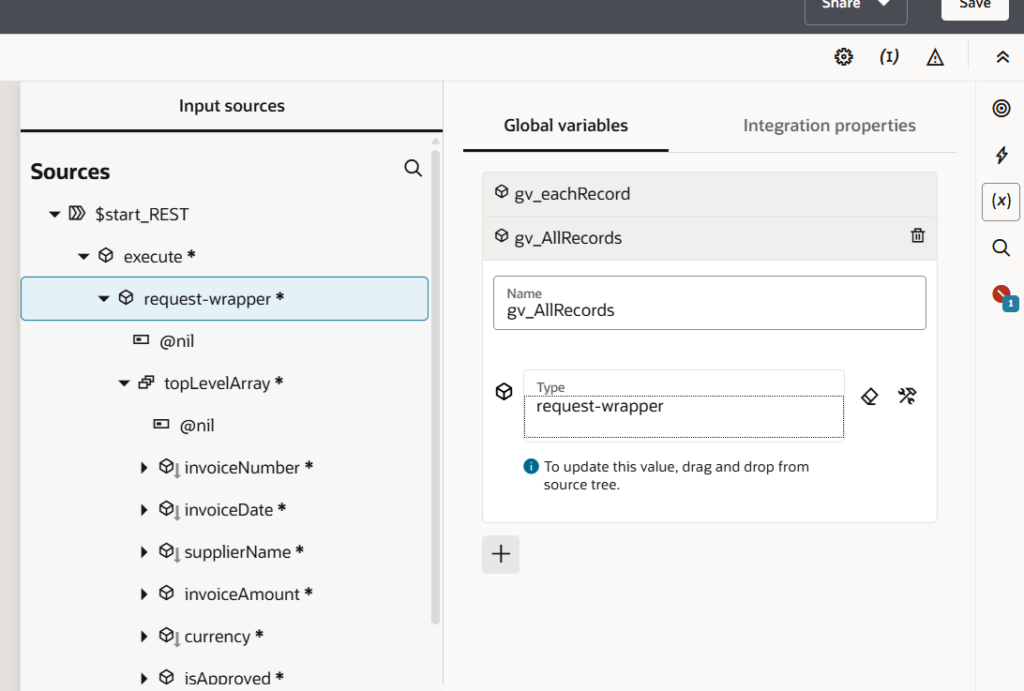Open the error indicator with badge 1
Image resolution: width=1024 pixels, height=691 pixels.
coord(1003,296)
